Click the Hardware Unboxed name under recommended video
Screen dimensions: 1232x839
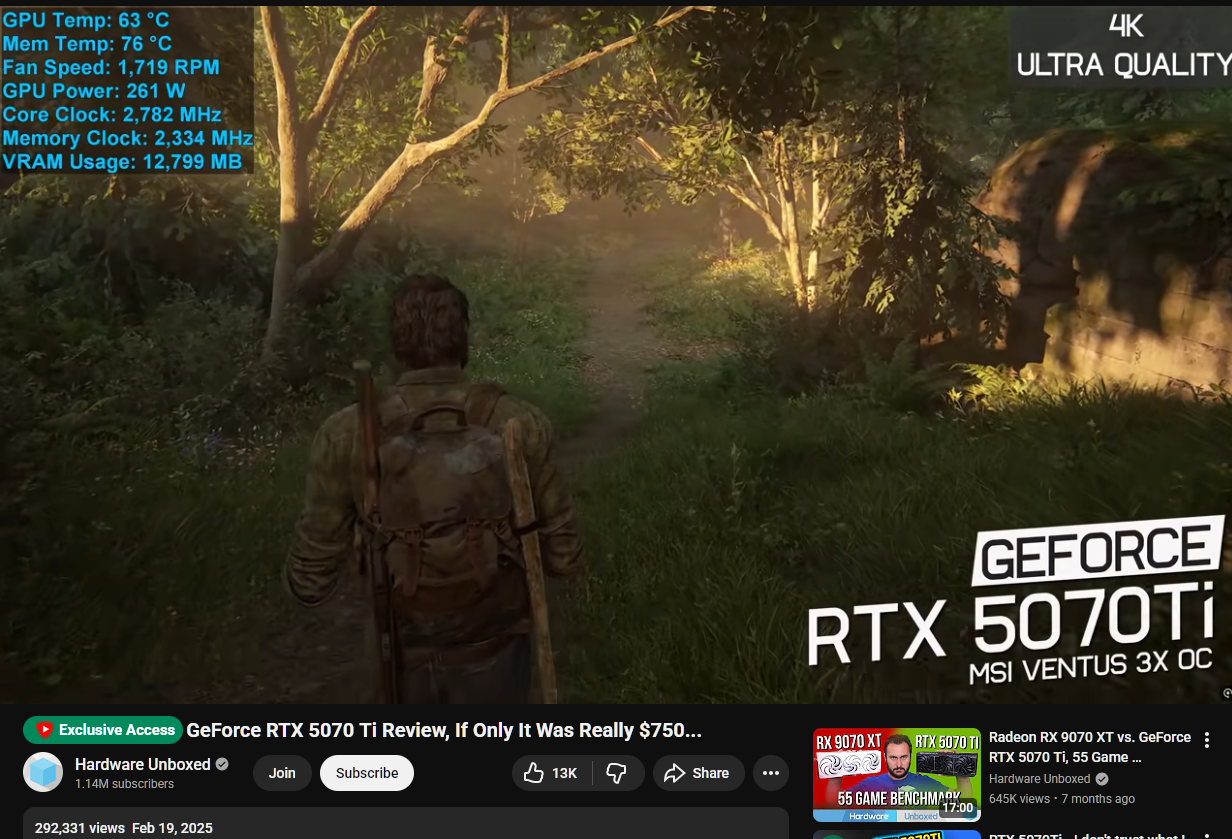(1040, 779)
